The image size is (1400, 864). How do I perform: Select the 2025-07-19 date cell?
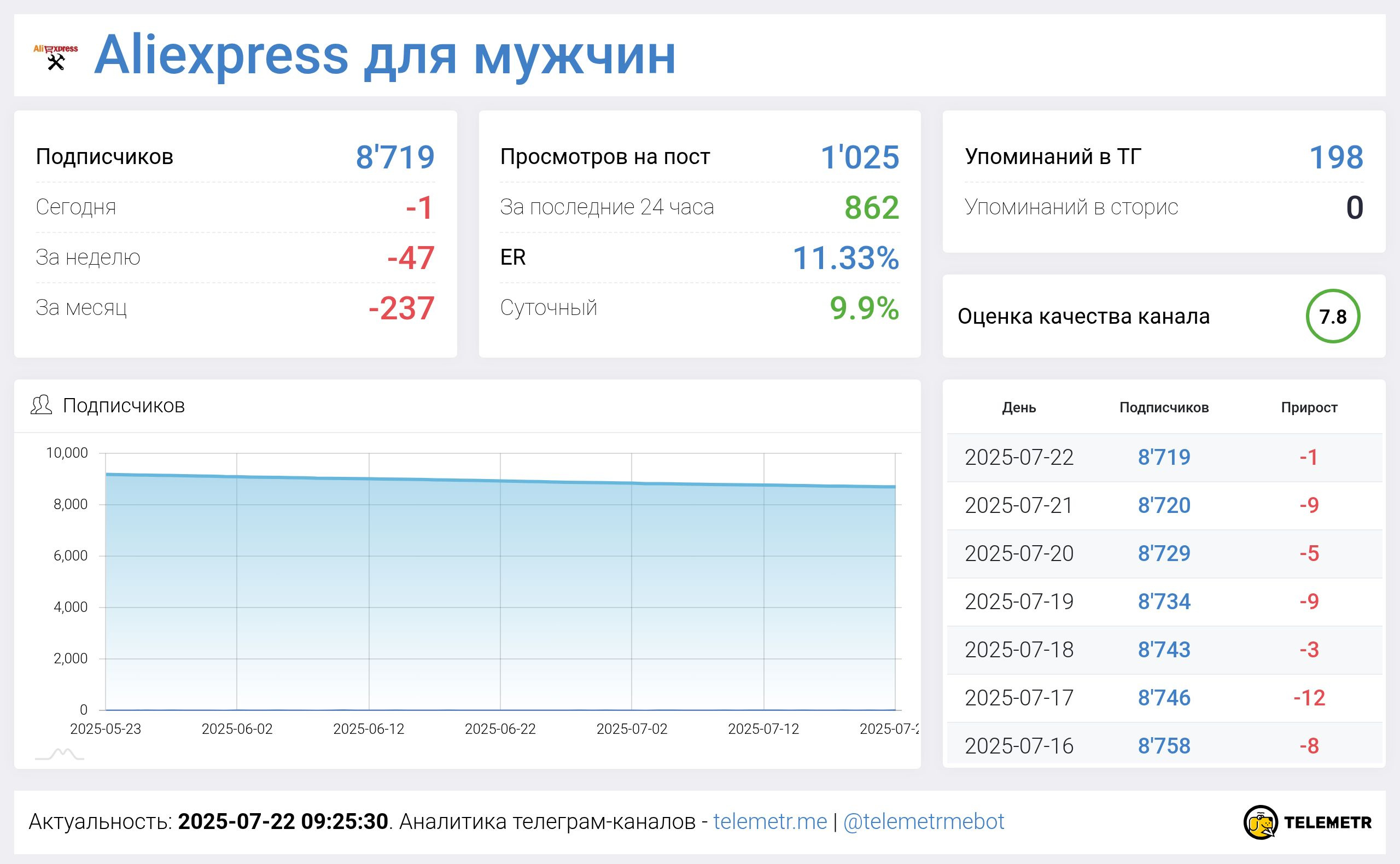(x=1019, y=601)
